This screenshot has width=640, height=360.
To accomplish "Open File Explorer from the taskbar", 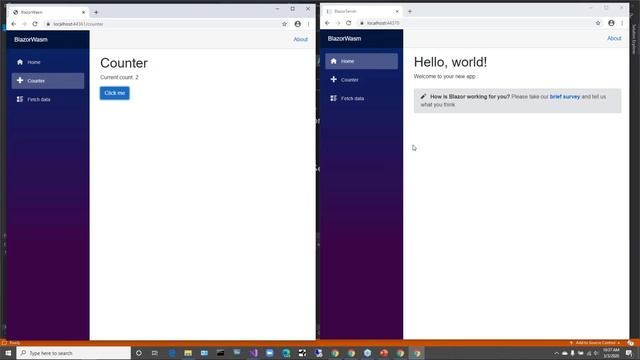I will click(188, 353).
